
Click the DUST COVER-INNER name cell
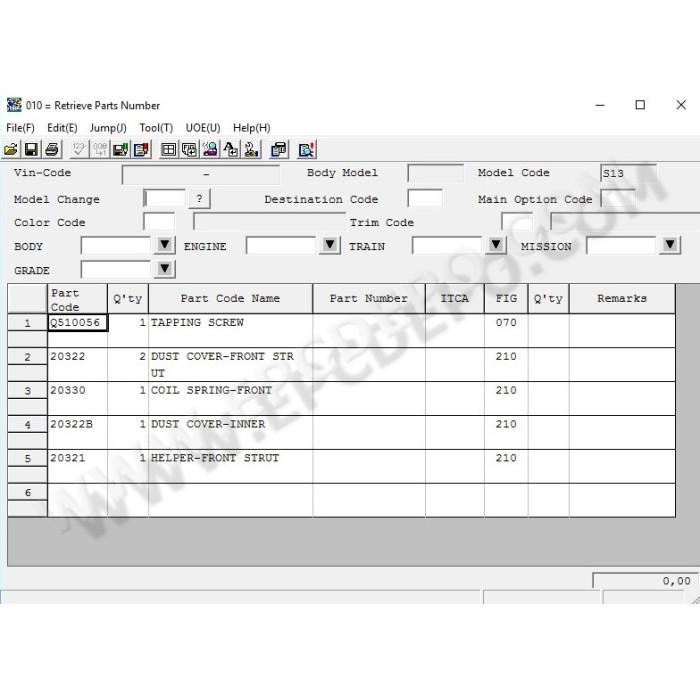pyautogui.click(x=230, y=433)
